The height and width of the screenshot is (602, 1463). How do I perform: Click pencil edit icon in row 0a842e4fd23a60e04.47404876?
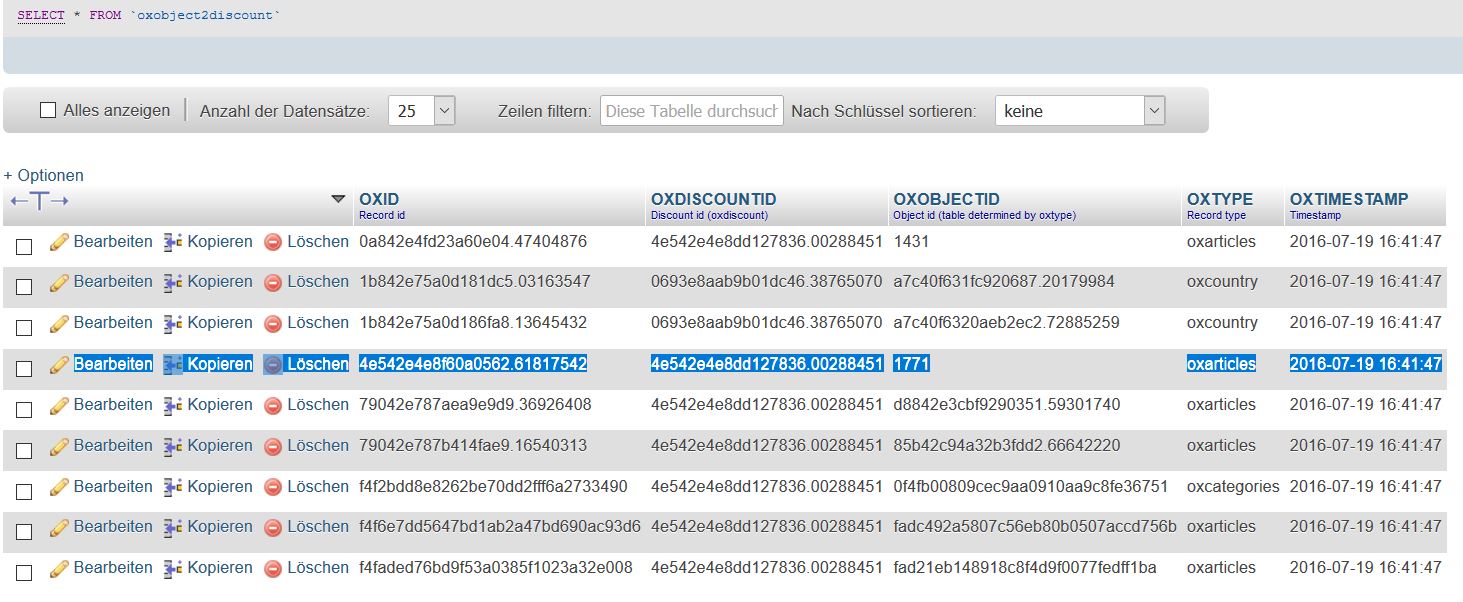[59, 242]
